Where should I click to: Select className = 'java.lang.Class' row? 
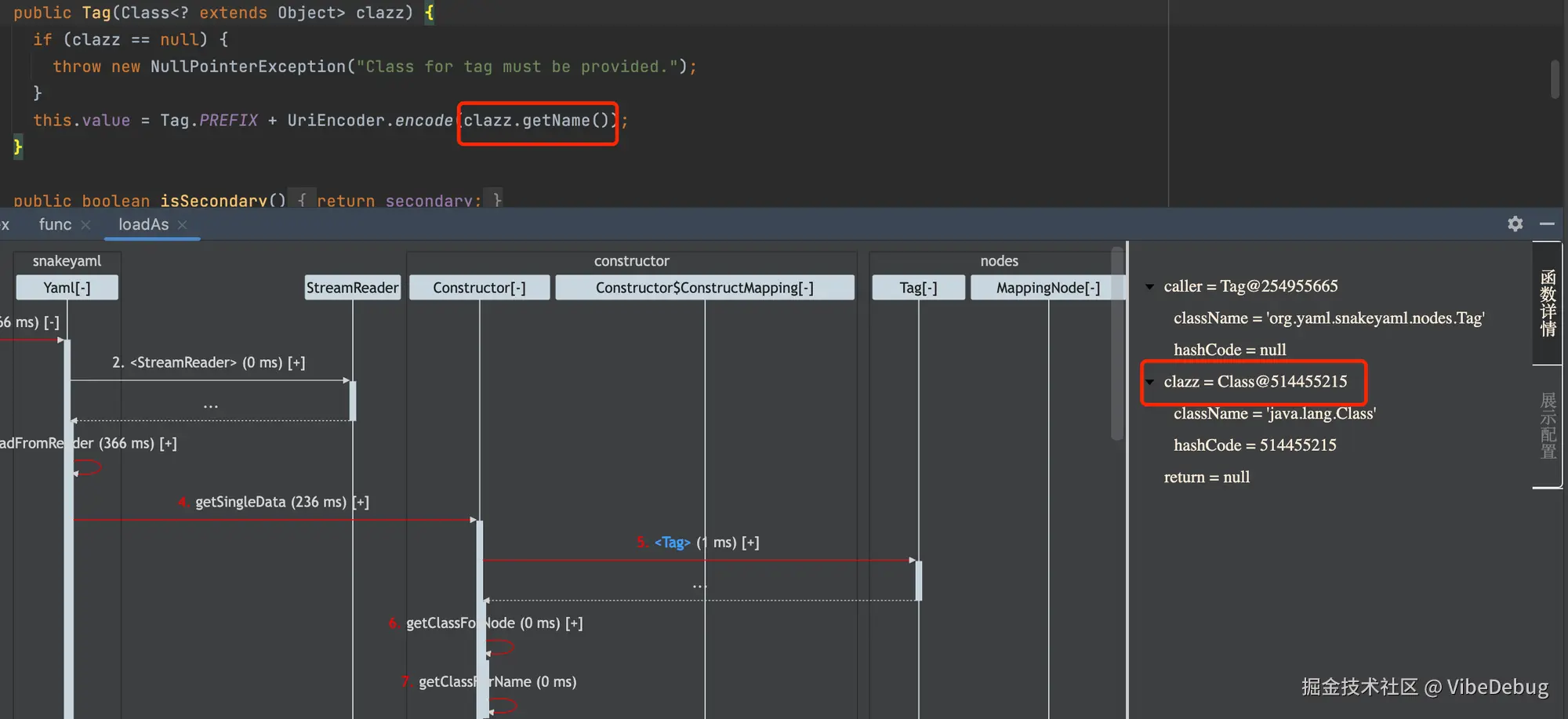[x=1275, y=414]
